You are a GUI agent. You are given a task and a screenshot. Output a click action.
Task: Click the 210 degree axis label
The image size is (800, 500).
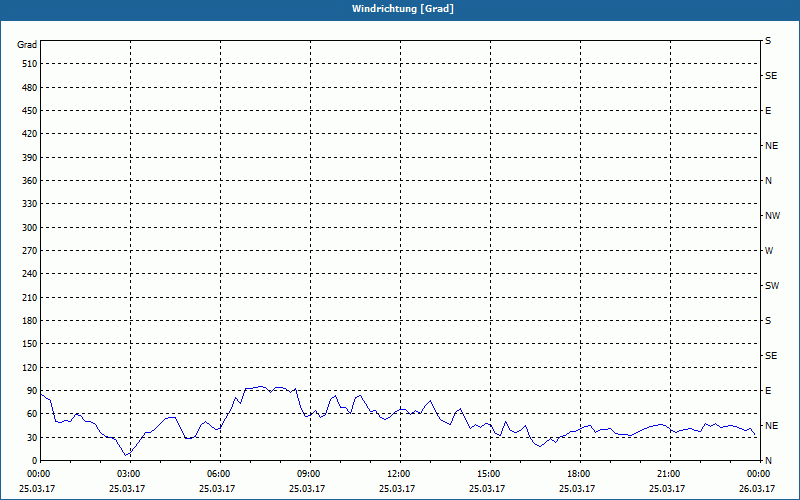click(x=30, y=297)
